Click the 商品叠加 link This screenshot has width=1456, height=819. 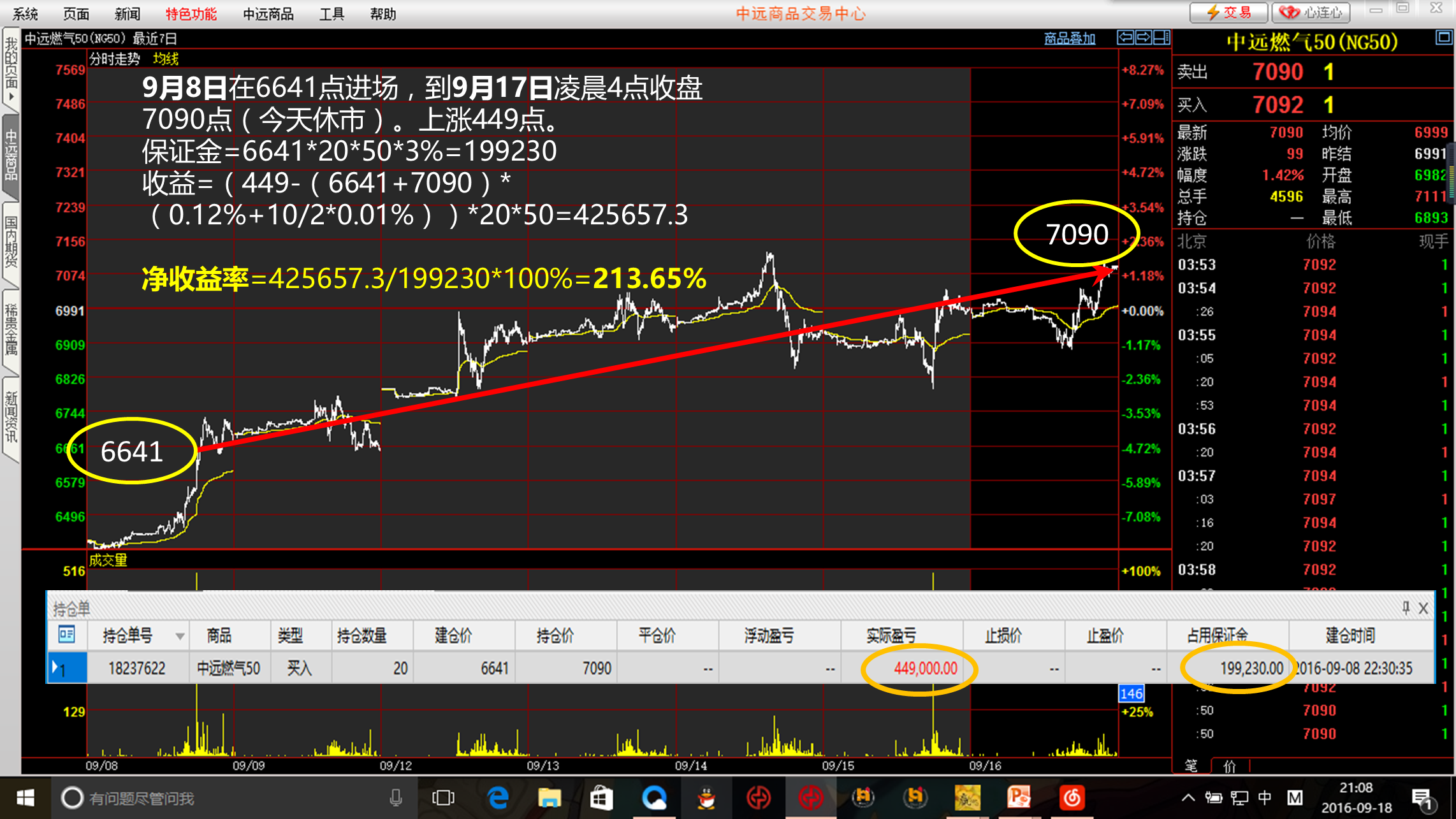1070,38
